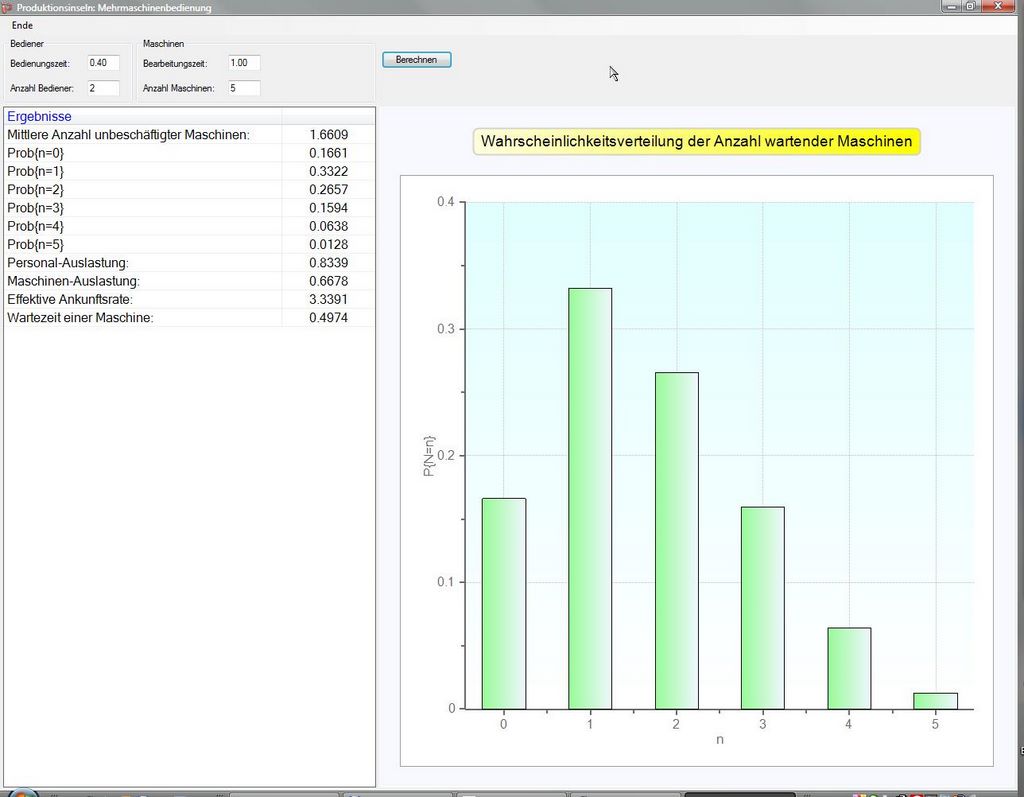Click the Windows Start orb
The image size is (1024, 797).
coord(22,792)
